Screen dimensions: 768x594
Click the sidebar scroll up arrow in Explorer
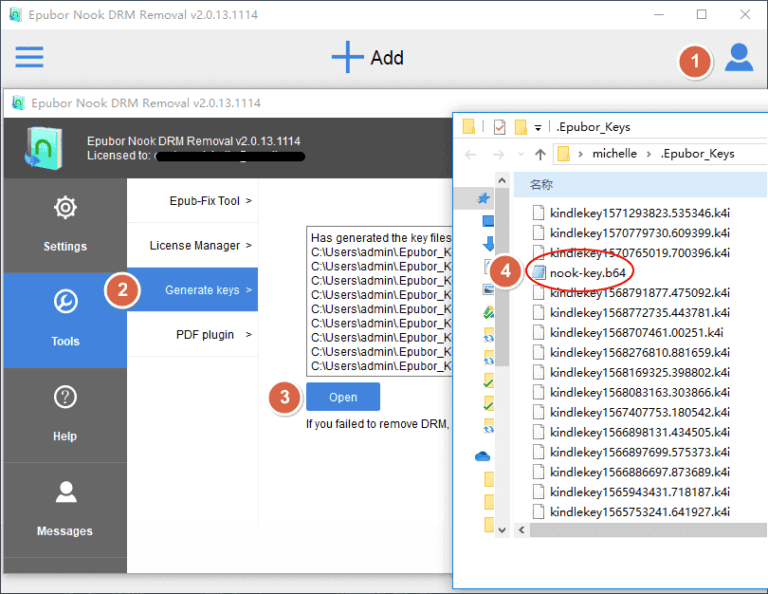pos(502,181)
